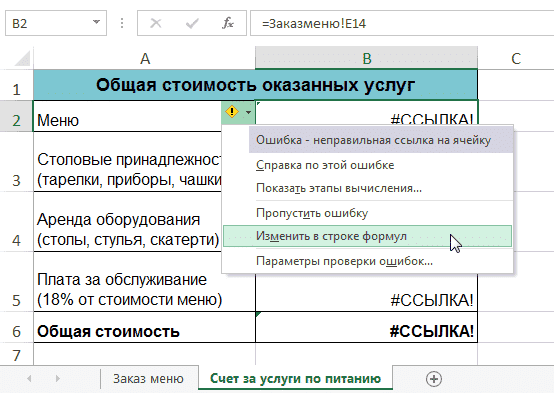The height and width of the screenshot is (393, 554).
Task: Click the Enter checkmark formula button
Action: point(192,23)
